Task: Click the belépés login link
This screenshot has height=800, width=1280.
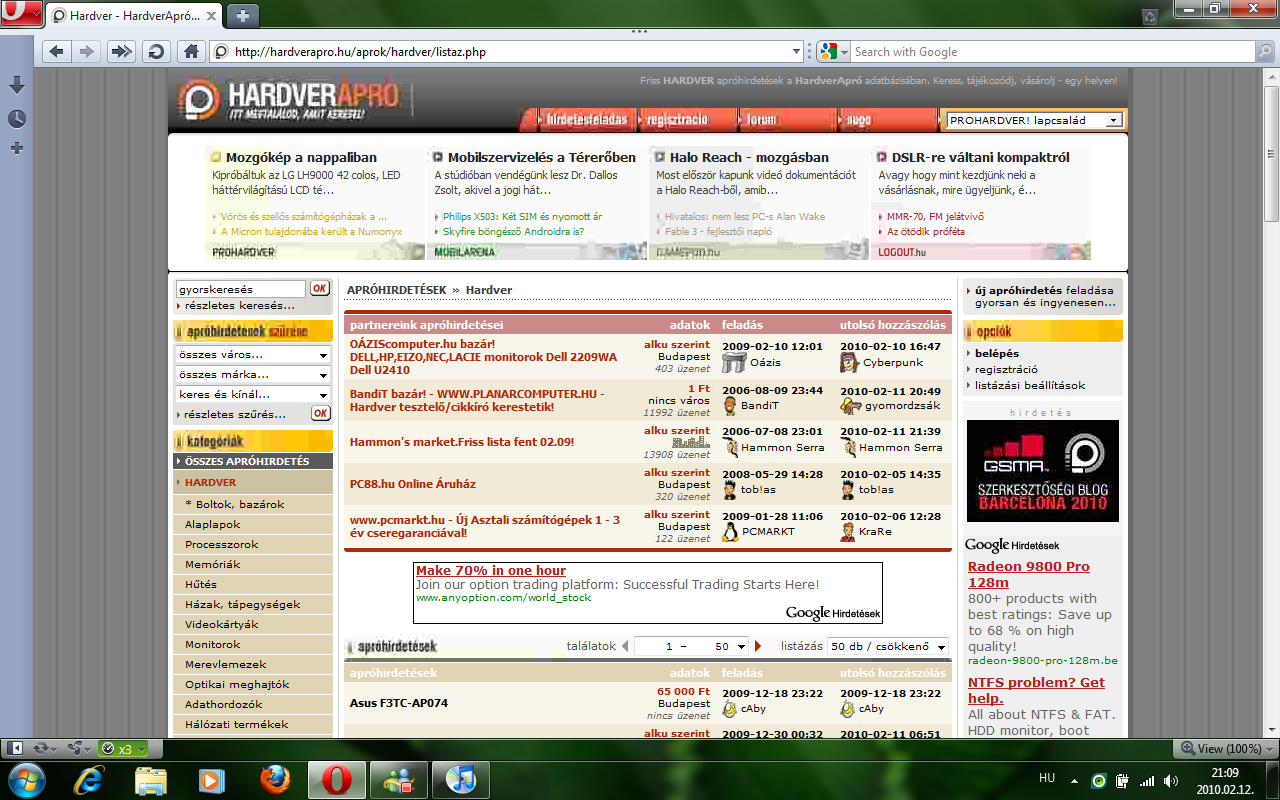Action: point(997,353)
